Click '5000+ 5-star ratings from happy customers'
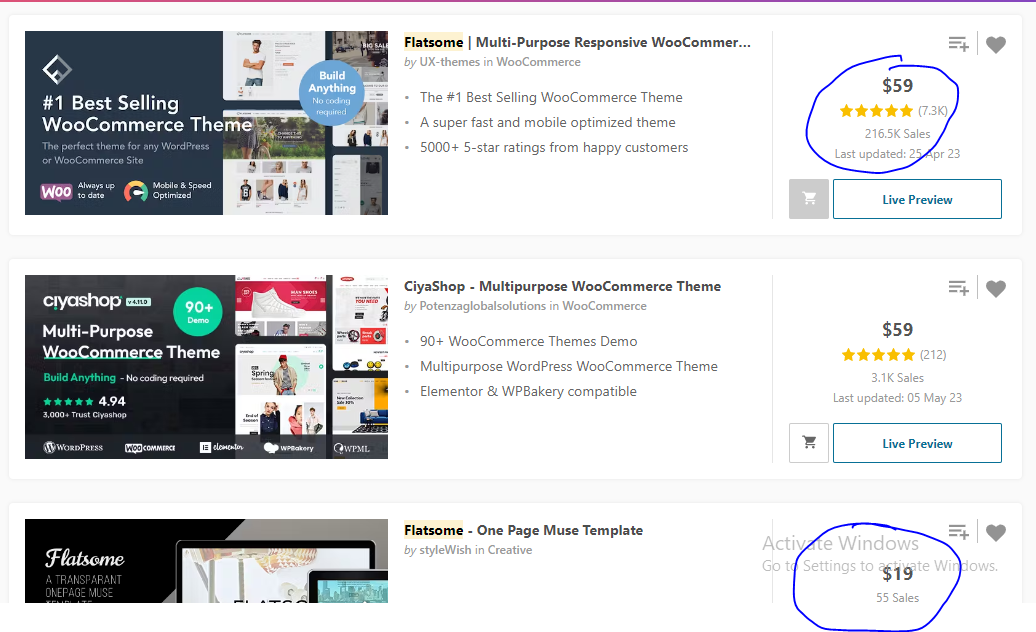This screenshot has width=1036, height=632. pyautogui.click(x=554, y=147)
